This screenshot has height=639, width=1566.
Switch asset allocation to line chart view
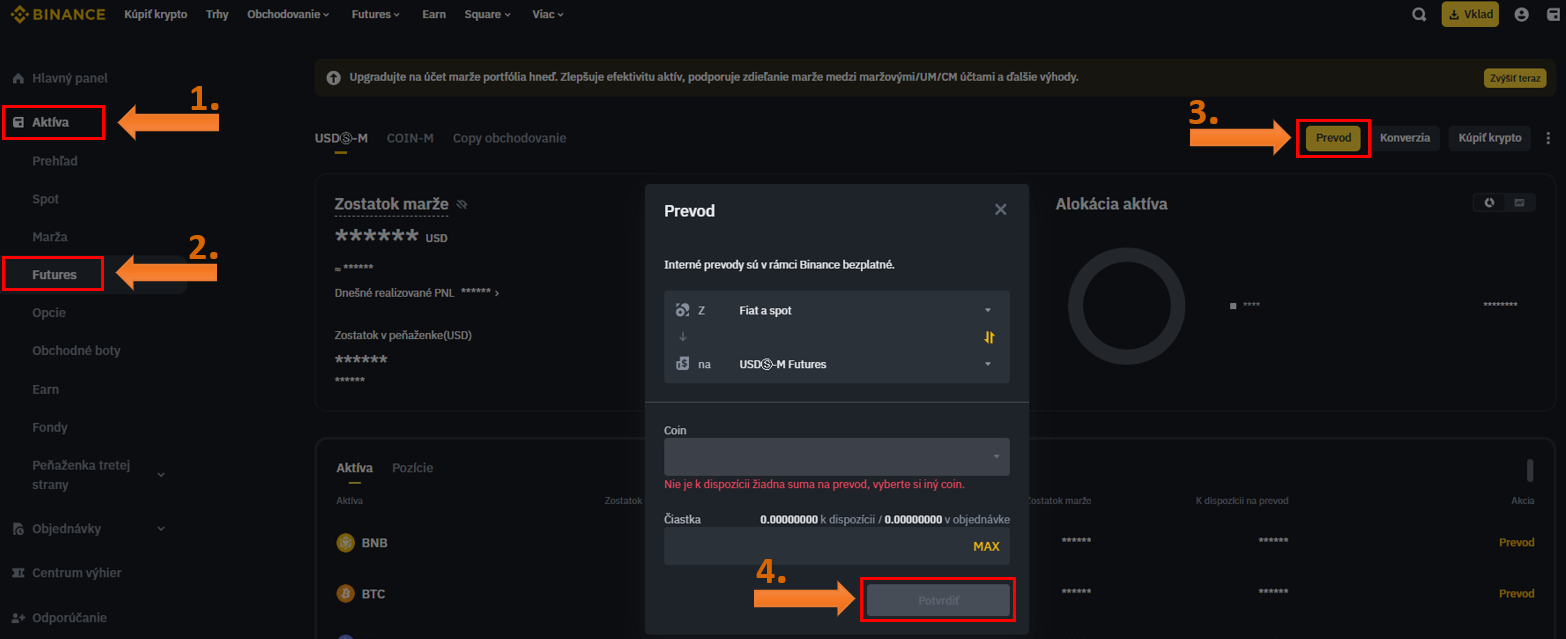1519,202
